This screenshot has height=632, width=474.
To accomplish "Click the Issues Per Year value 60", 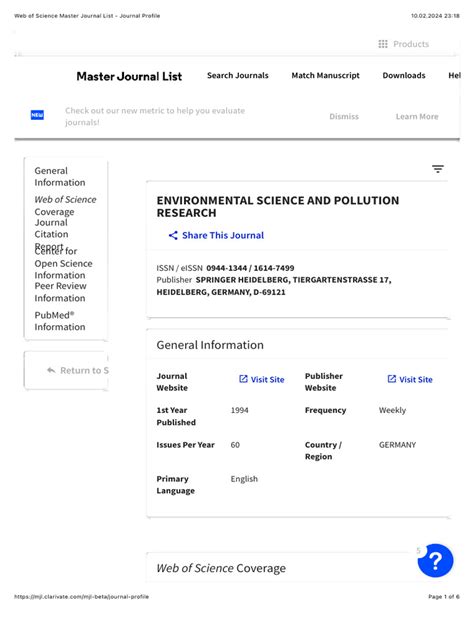I will tap(235, 445).
